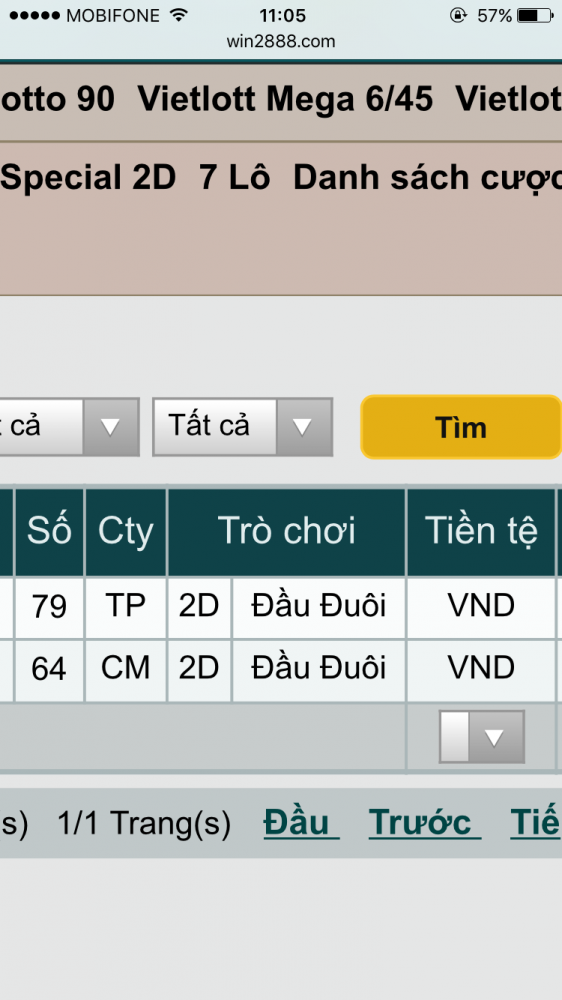The image size is (562, 1000).
Task: Open the 7 Lô menu item
Action: [x=234, y=177]
